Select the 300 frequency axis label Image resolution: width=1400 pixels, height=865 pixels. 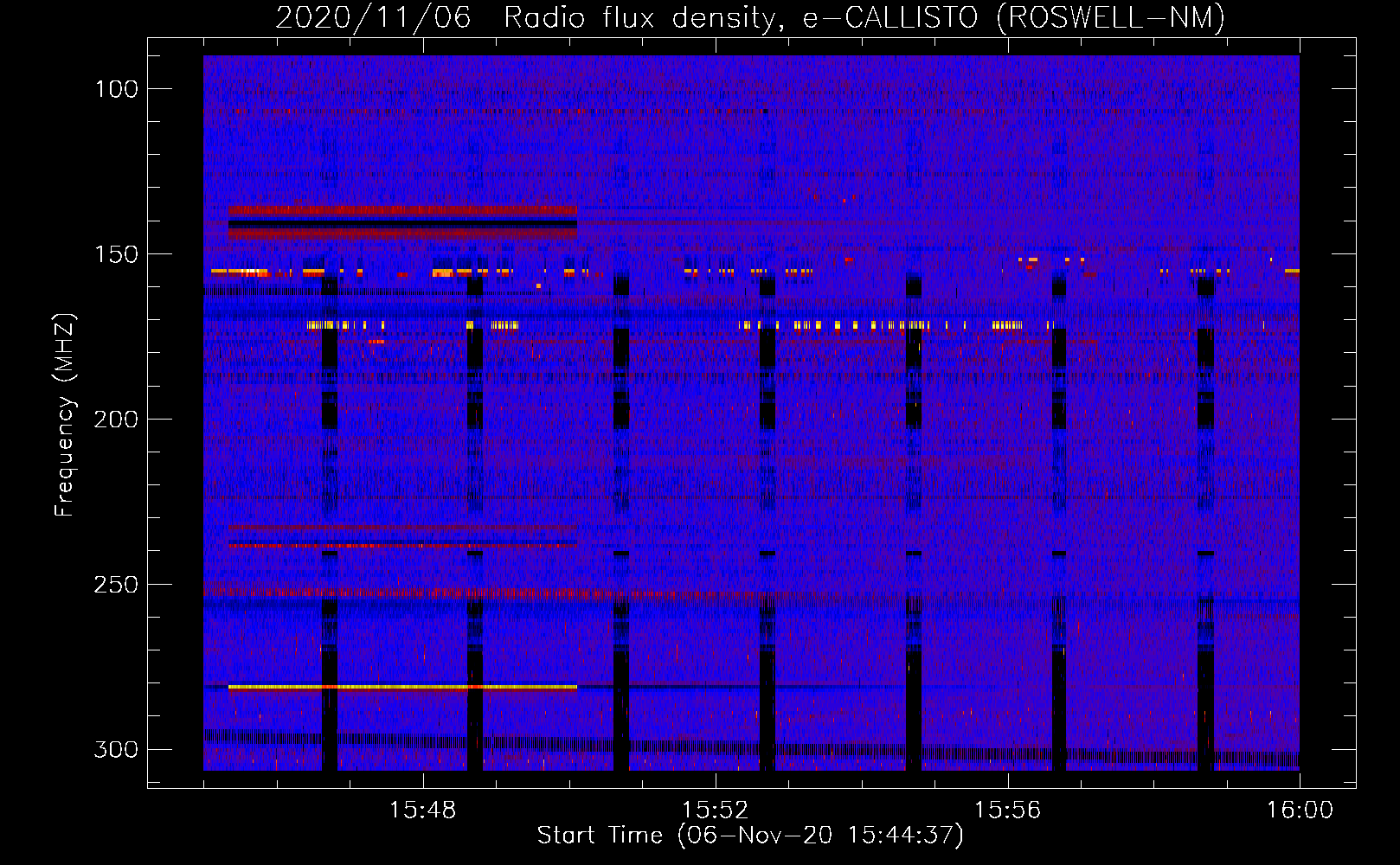[x=116, y=749]
